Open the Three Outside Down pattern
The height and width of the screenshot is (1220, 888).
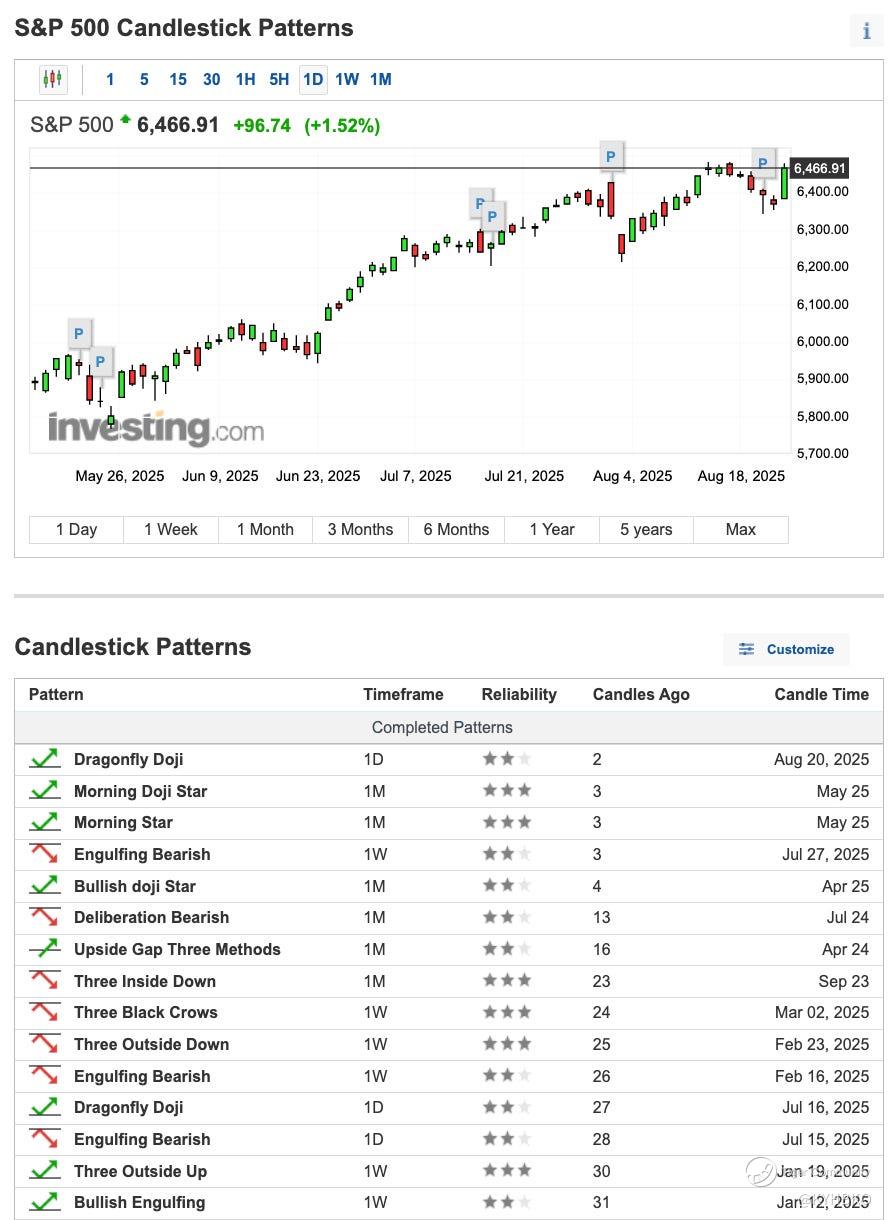tap(151, 1045)
